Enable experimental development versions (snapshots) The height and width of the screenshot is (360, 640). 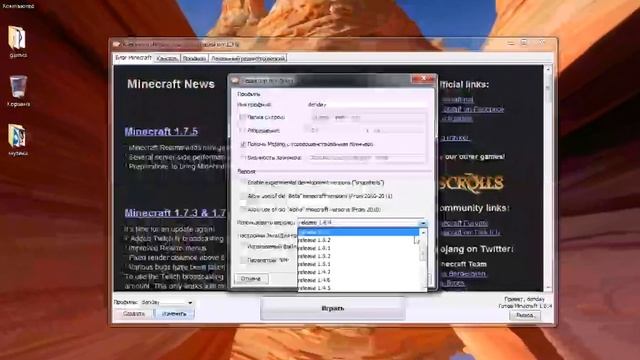coord(242,183)
